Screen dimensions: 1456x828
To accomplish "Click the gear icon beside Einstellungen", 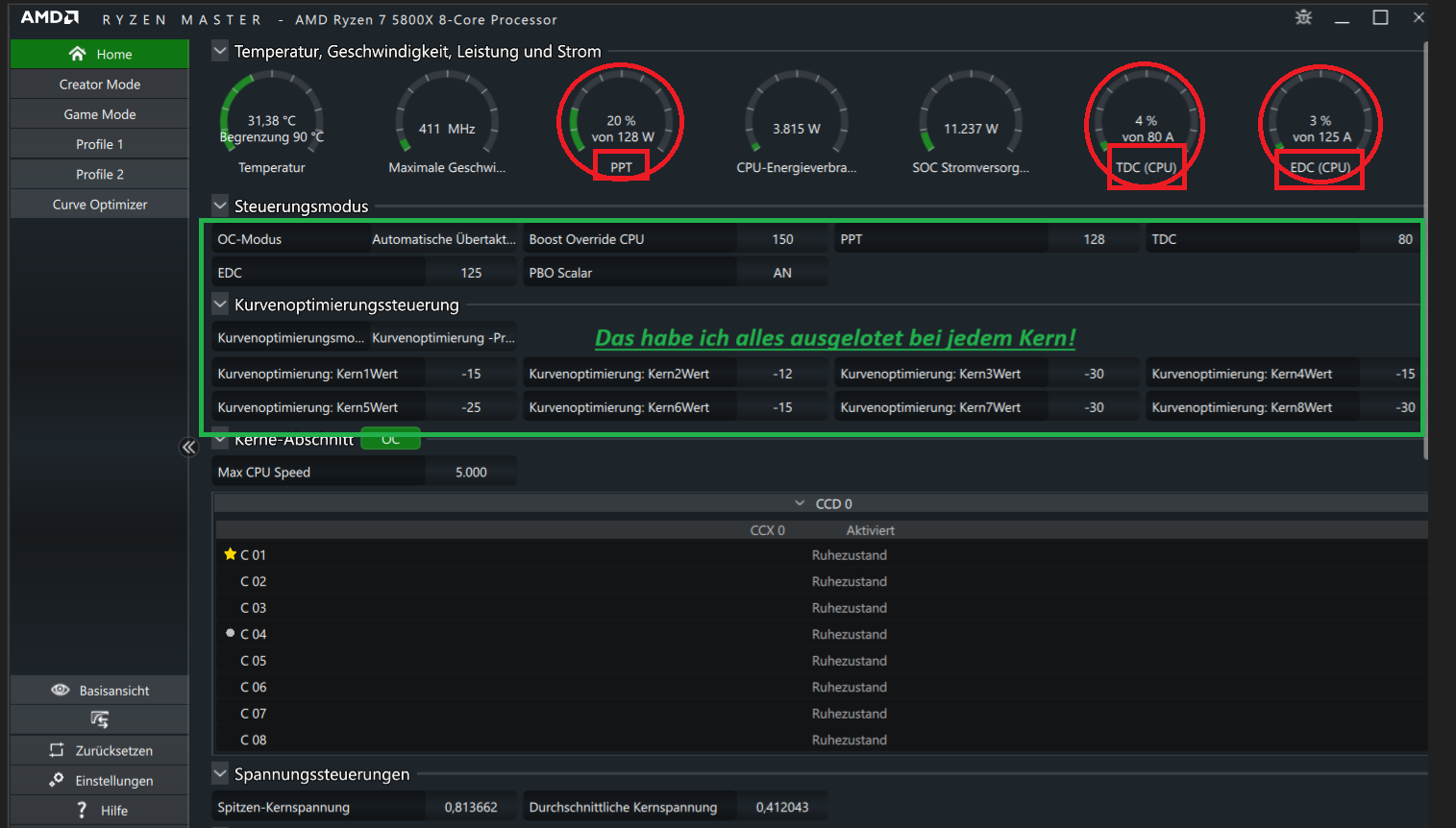I will coord(57,780).
